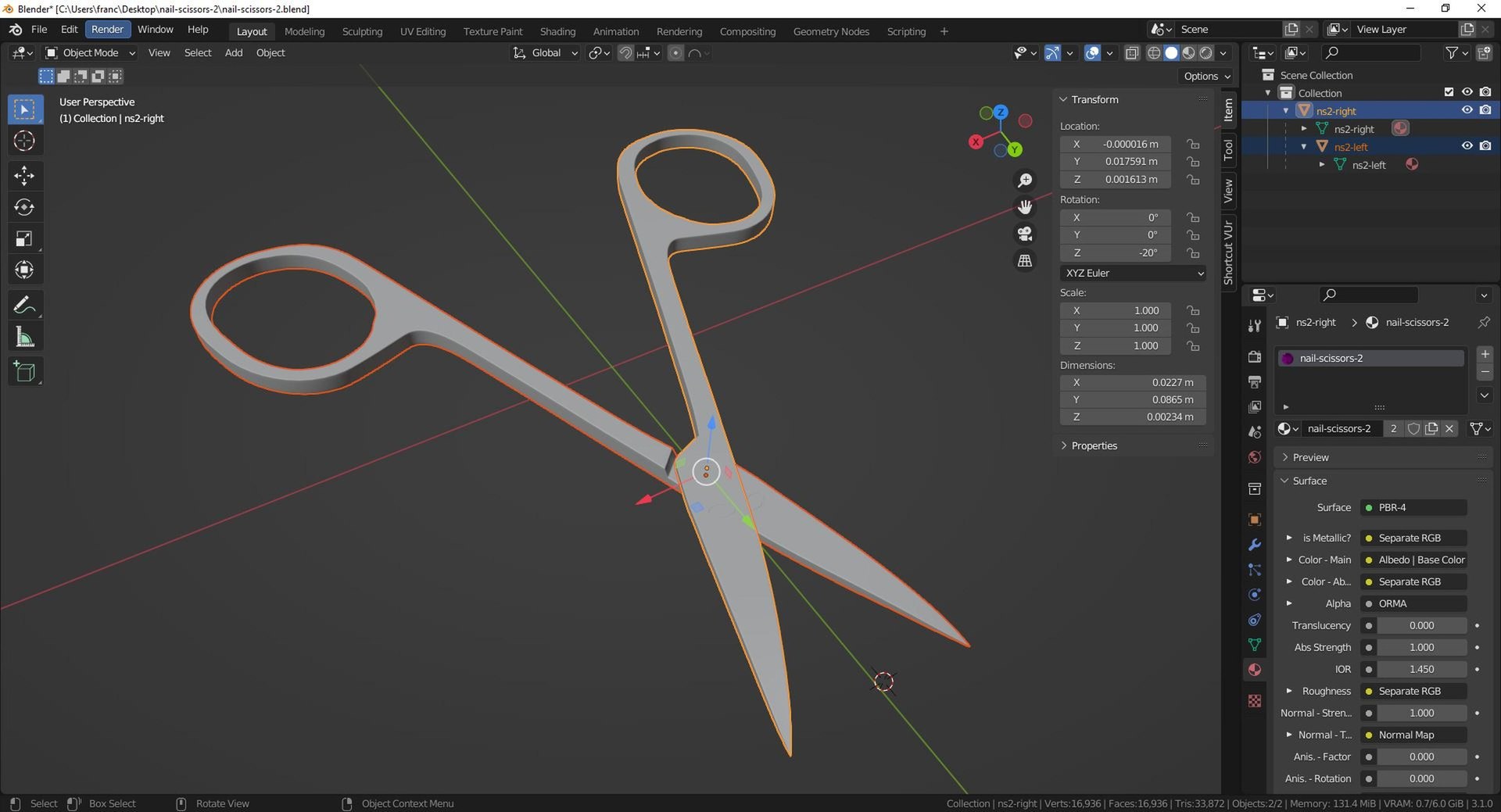Switch to the Tool sidebar tab
Image resolution: width=1501 pixels, height=812 pixels.
pos(1229,148)
